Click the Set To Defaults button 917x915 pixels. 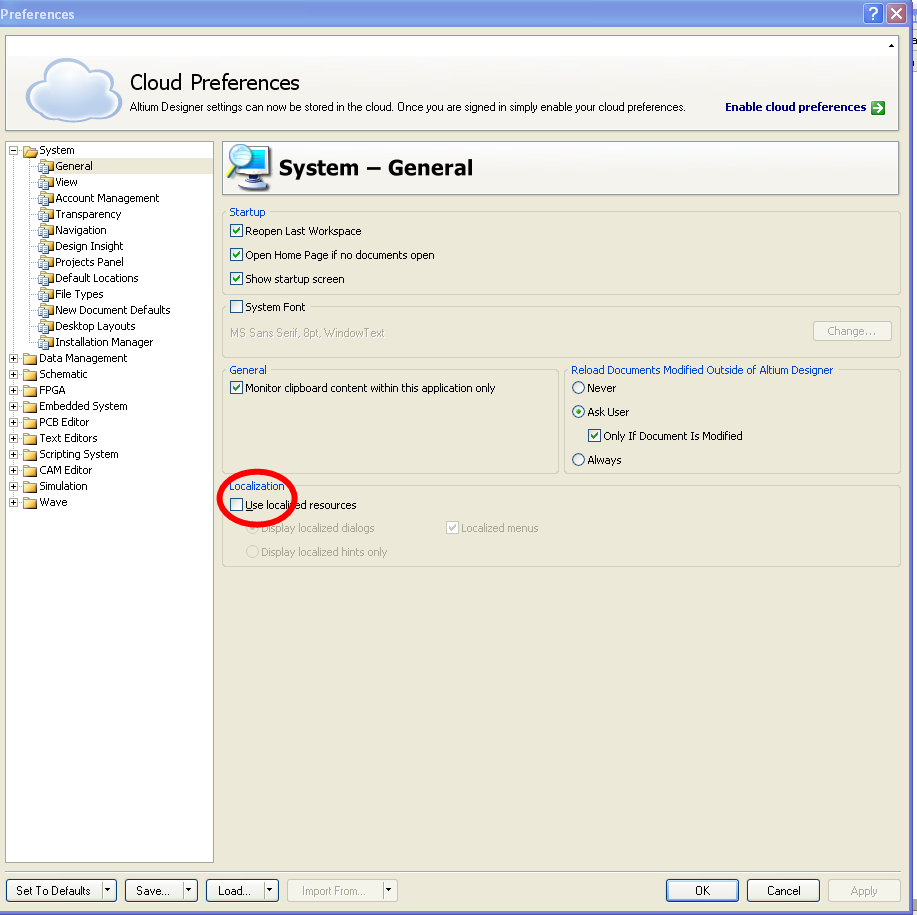tap(54, 890)
